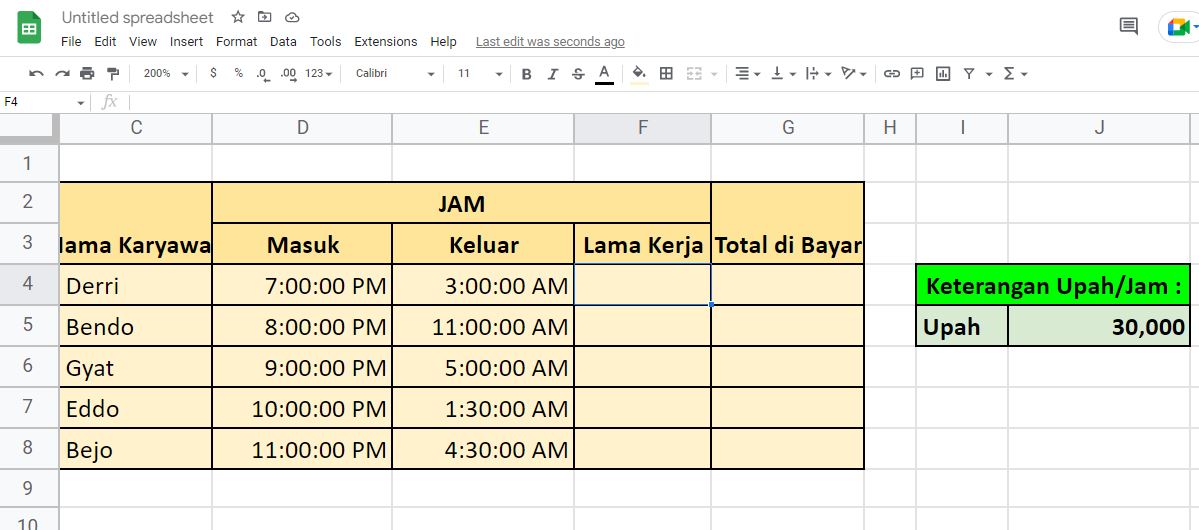This screenshot has height=530, width=1199.
Task: Open the Google Sheets home icon
Action: tap(29, 29)
